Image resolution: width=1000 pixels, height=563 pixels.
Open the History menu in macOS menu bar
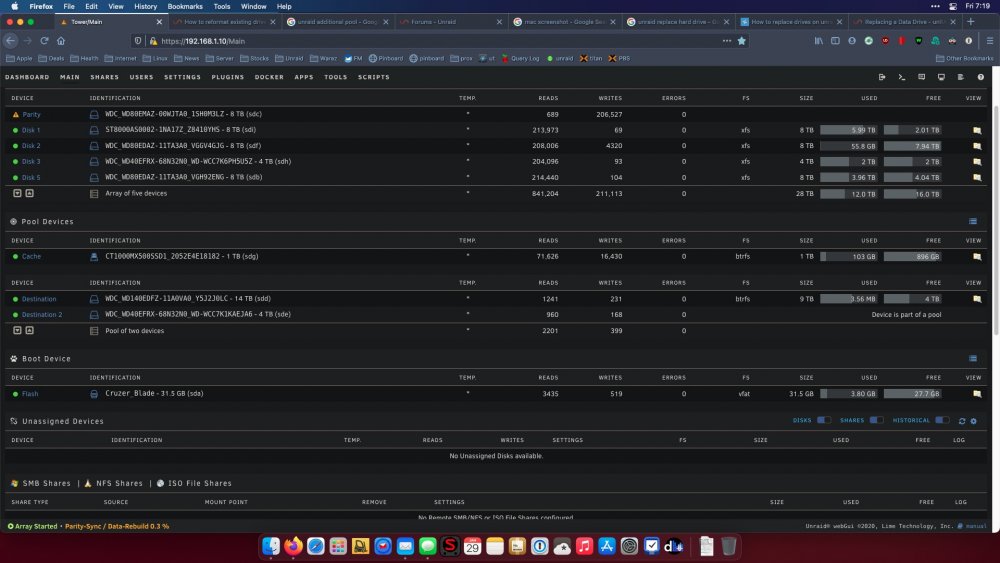pyautogui.click(x=145, y=6)
